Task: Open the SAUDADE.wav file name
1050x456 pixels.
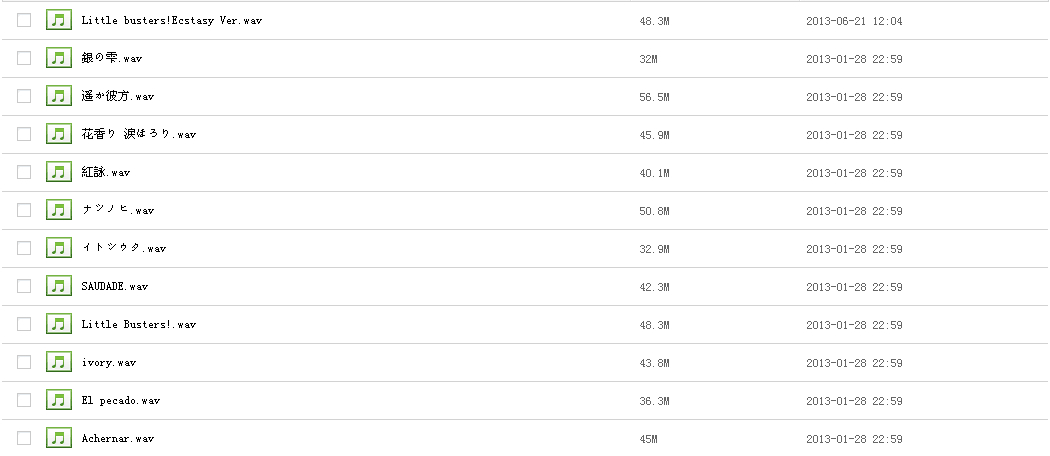Action: point(114,286)
